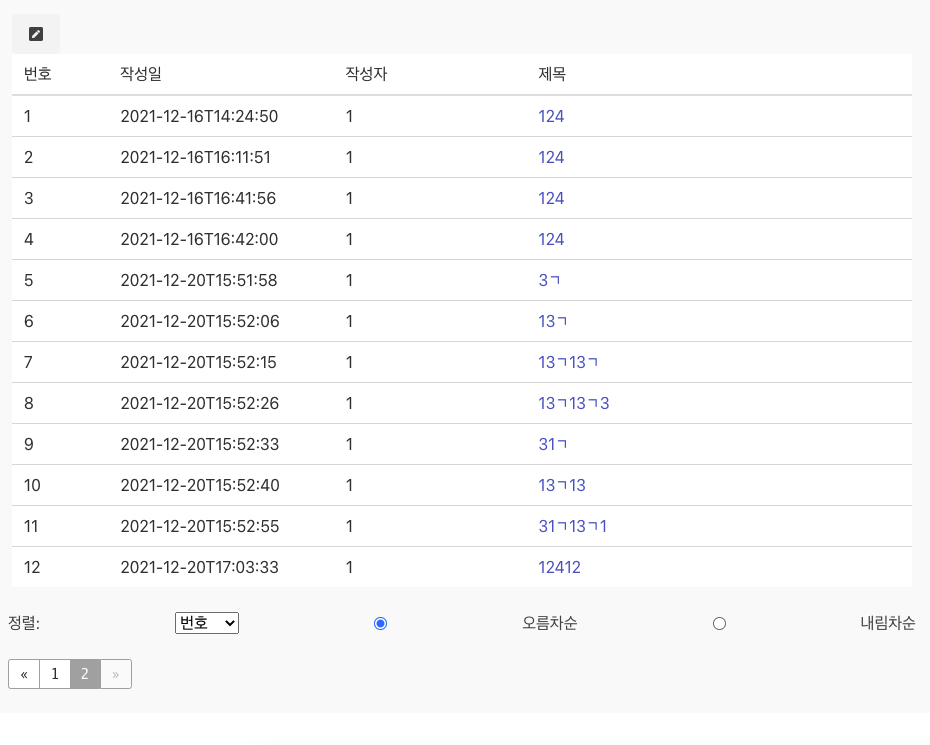This screenshot has width=930, height=745.
Task: Open the post titled 12412
Action: click(559, 567)
